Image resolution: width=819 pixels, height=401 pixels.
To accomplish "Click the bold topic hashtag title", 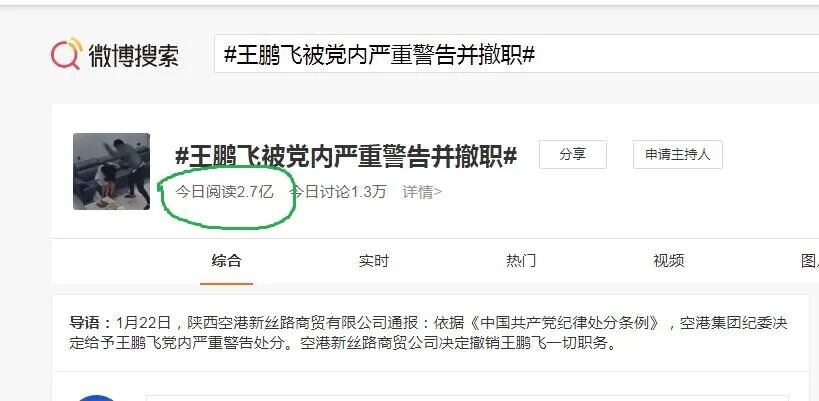I will 346,156.
